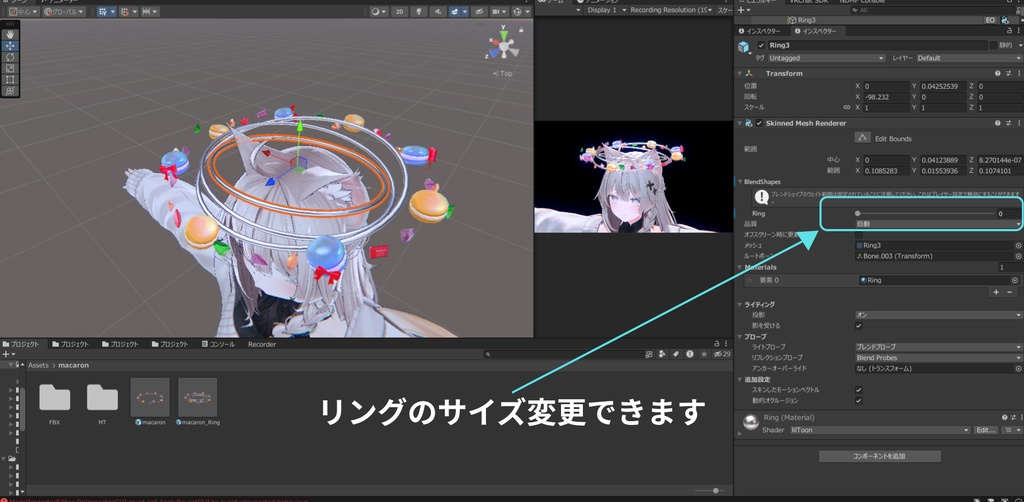This screenshot has height=502, width=1024.
Task: Open the Recorder tab
Action: point(262,344)
